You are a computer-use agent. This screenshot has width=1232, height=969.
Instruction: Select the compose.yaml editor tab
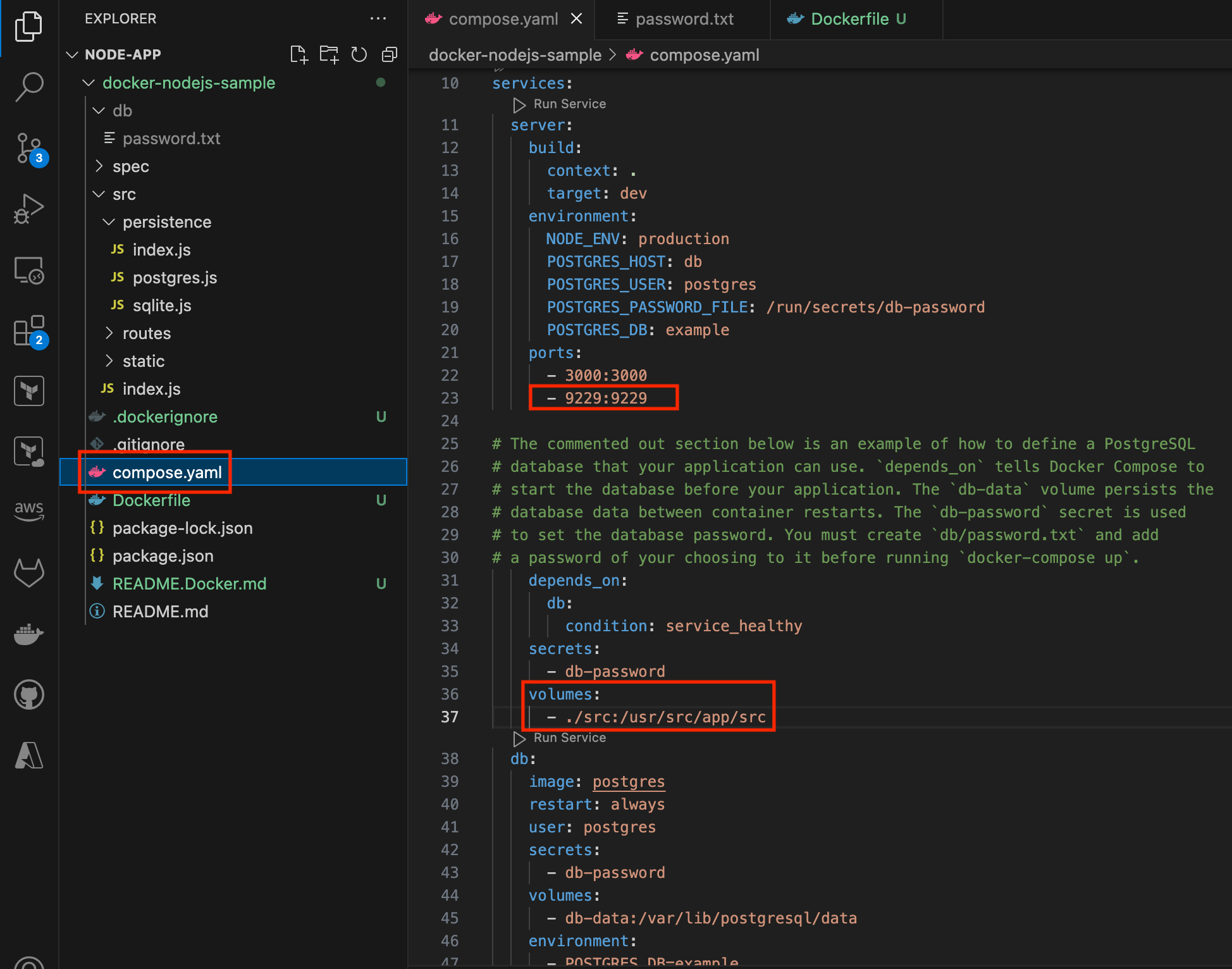(503, 19)
